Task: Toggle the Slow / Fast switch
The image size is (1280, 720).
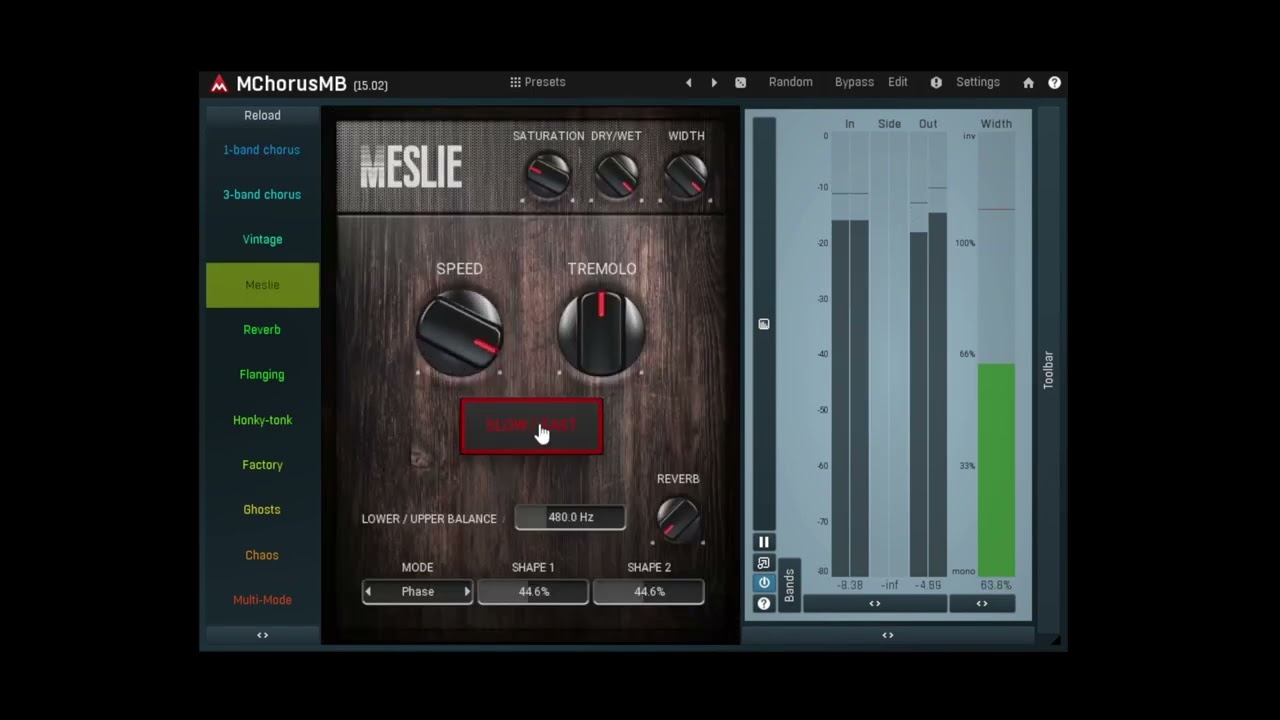Action: click(x=531, y=426)
